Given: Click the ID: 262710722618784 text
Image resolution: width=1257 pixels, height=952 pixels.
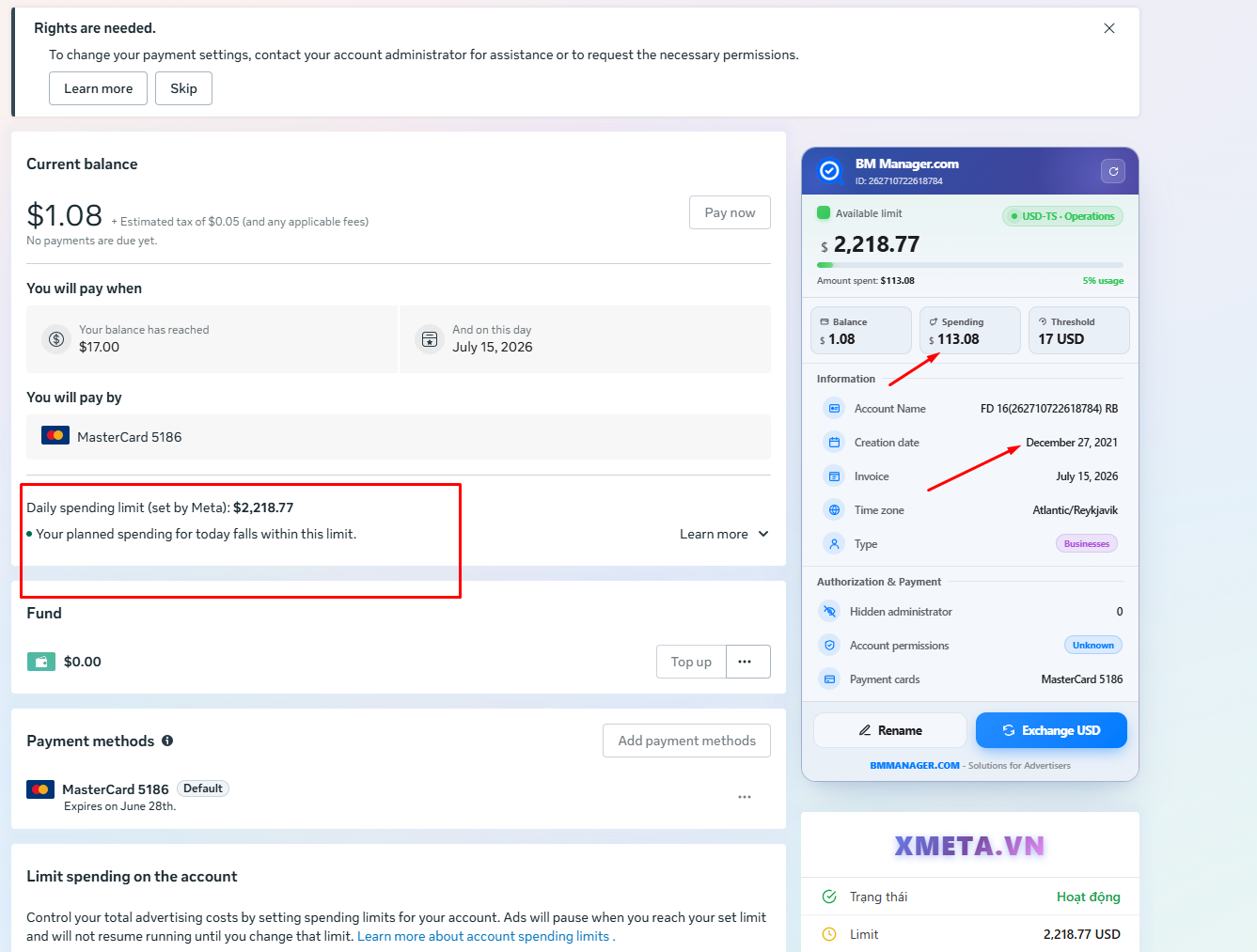Looking at the screenshot, I should [x=899, y=181].
